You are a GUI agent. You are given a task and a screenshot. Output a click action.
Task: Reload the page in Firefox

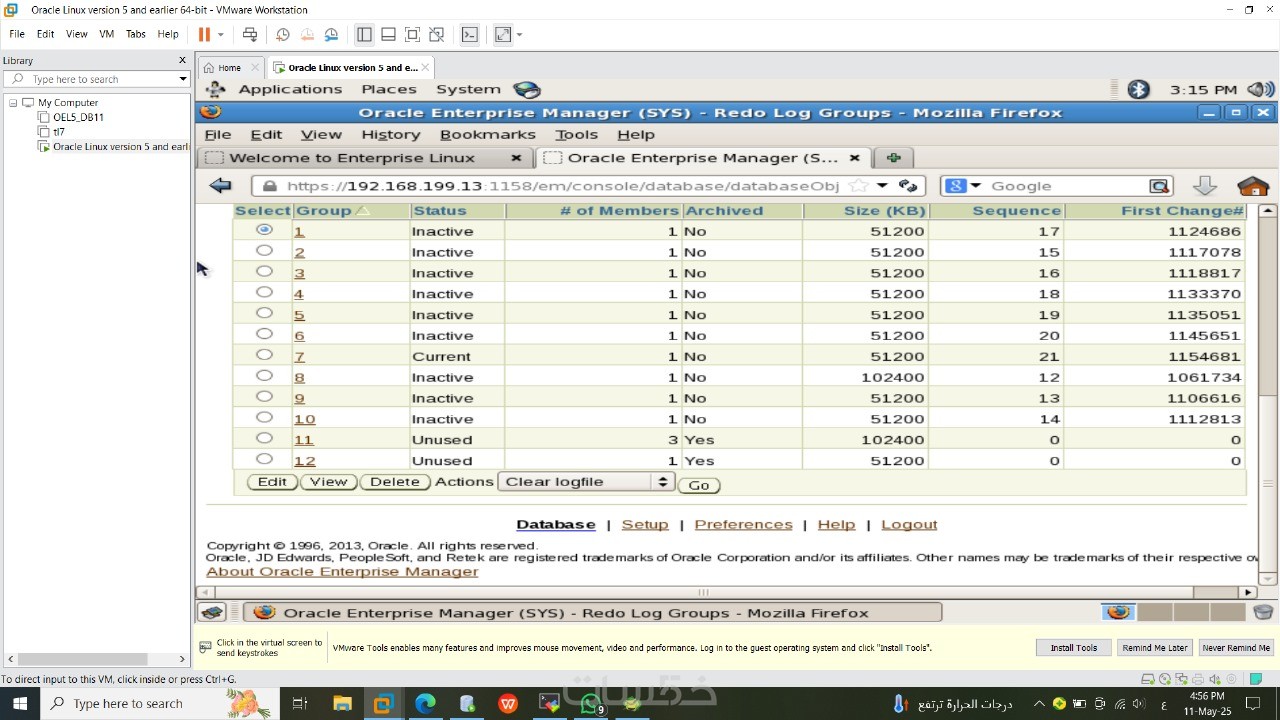[908, 185]
